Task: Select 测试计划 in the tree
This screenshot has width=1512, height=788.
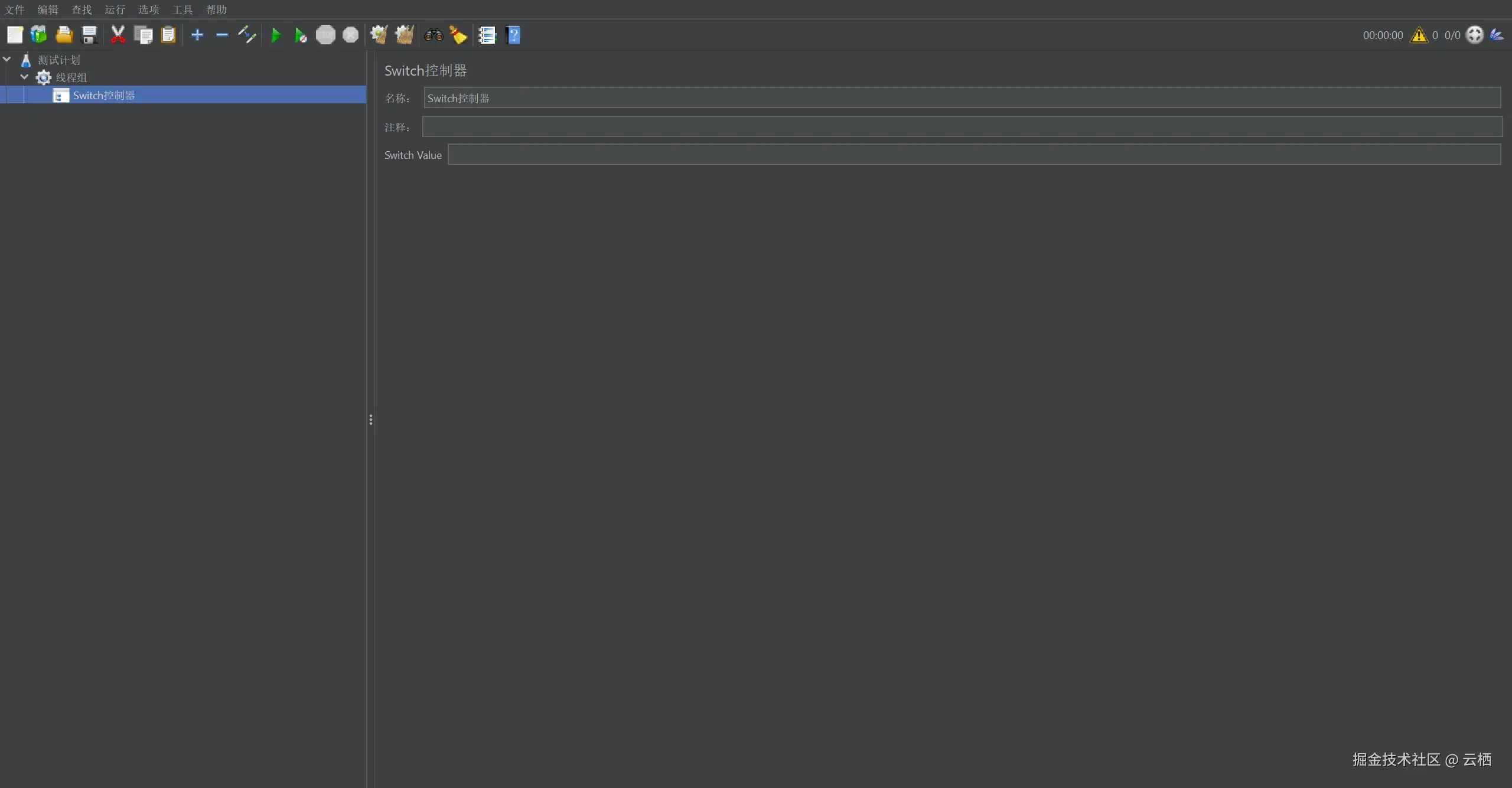Action: click(59, 60)
